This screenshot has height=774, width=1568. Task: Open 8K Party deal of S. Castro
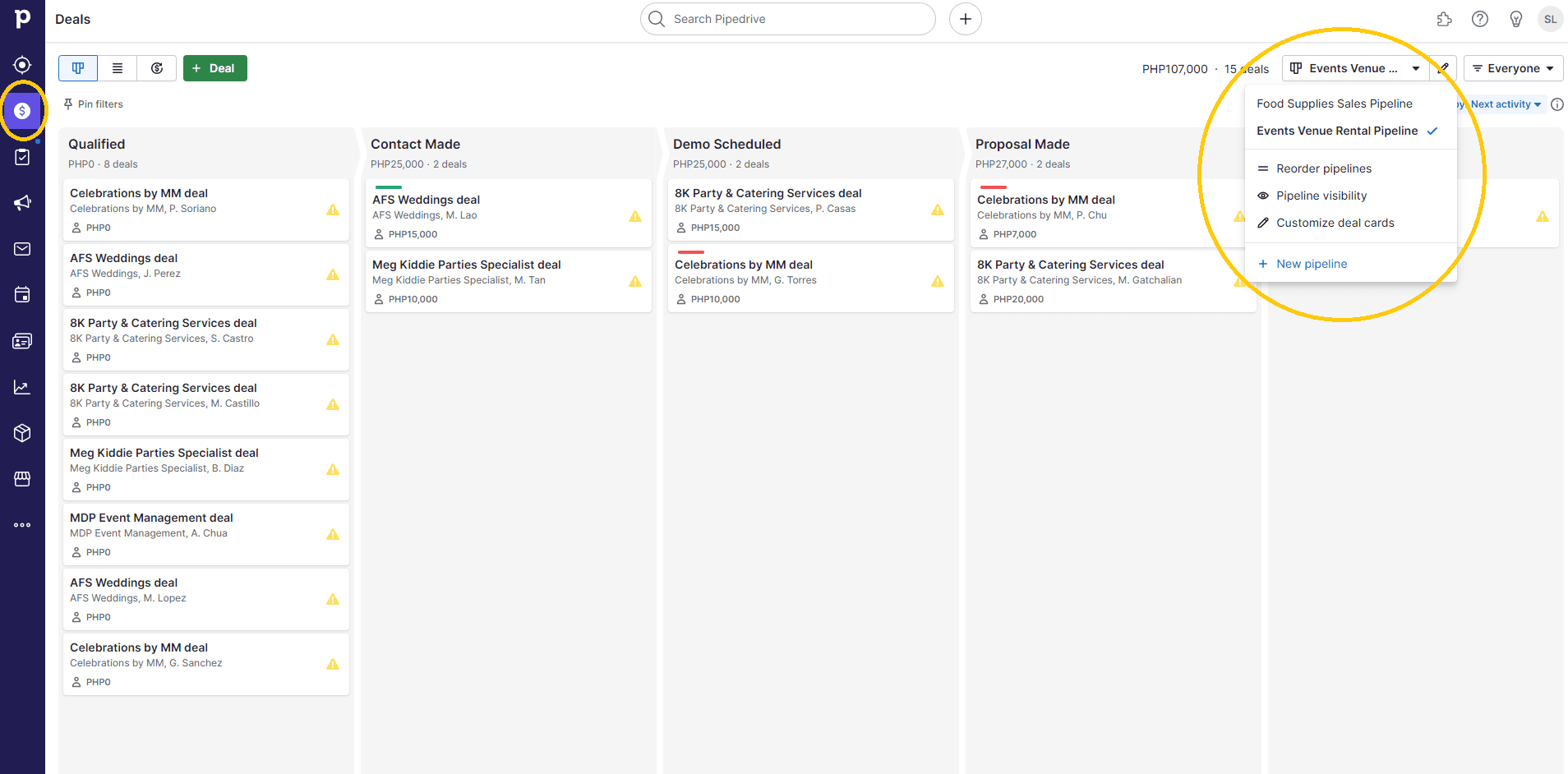pyautogui.click(x=206, y=339)
